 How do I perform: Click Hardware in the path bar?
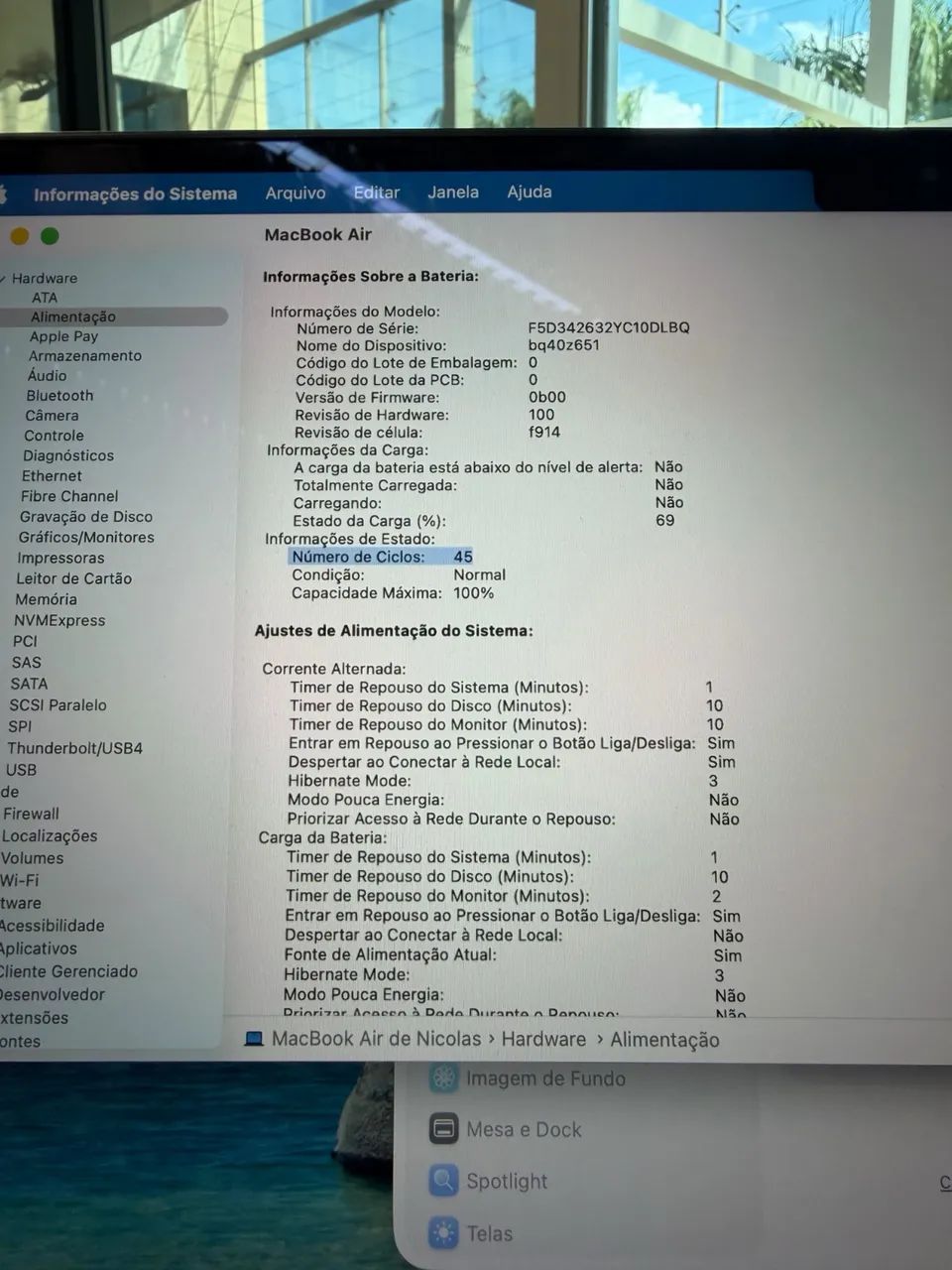[543, 1039]
